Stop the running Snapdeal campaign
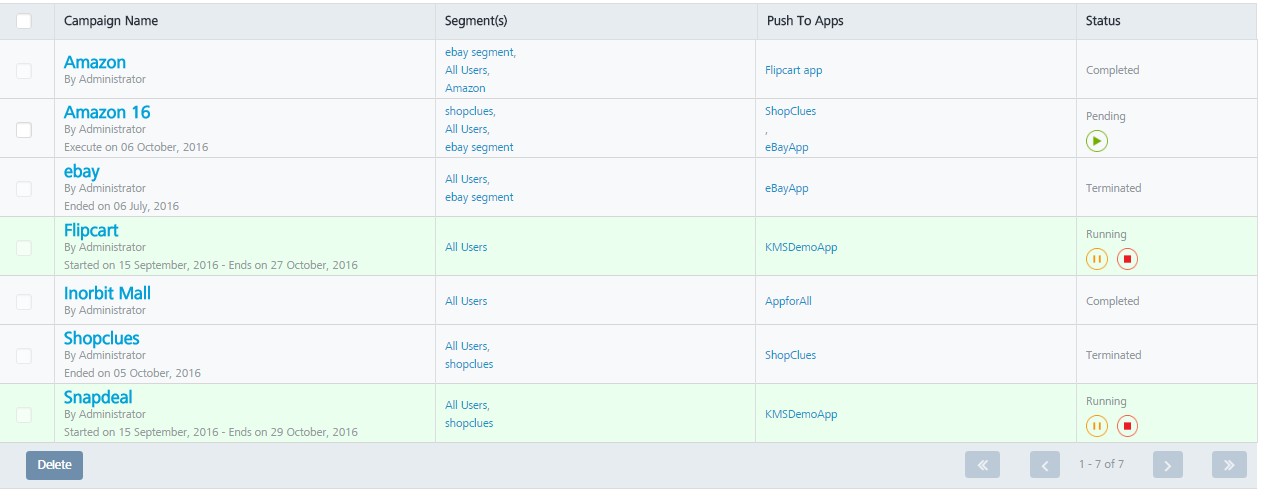The height and width of the screenshot is (495, 1263). (x=1127, y=426)
